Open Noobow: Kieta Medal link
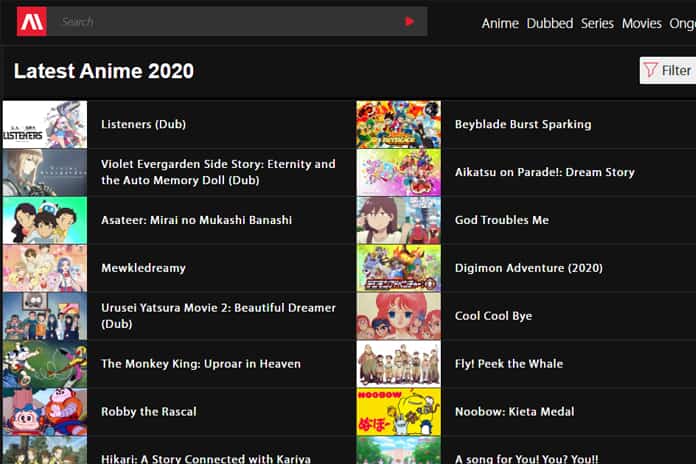696x464 pixels. [514, 412]
